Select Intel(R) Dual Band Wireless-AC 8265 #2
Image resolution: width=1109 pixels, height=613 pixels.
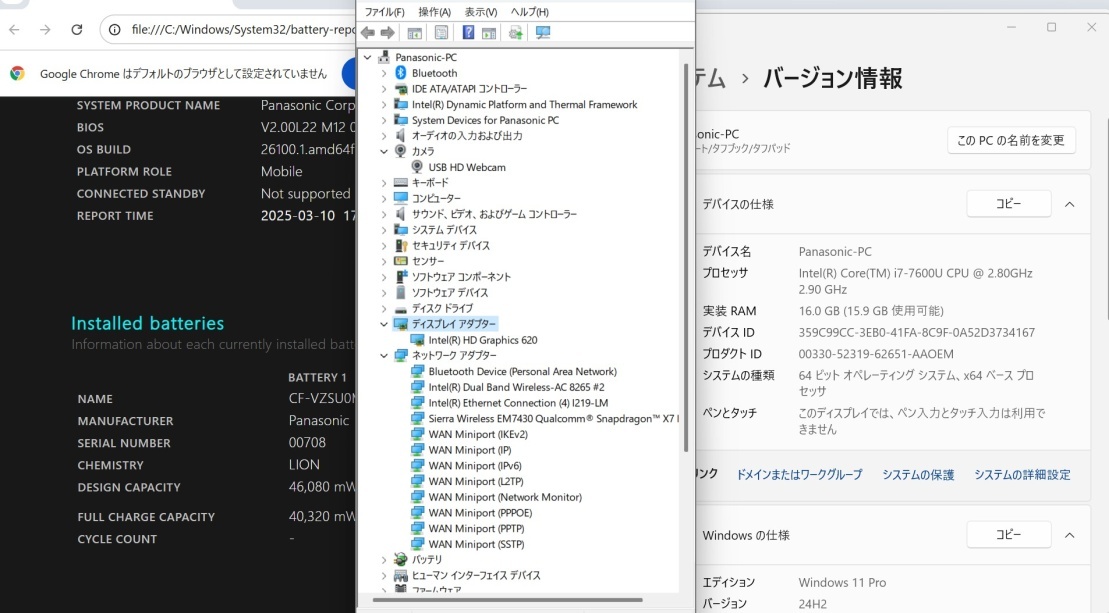[x=516, y=387]
